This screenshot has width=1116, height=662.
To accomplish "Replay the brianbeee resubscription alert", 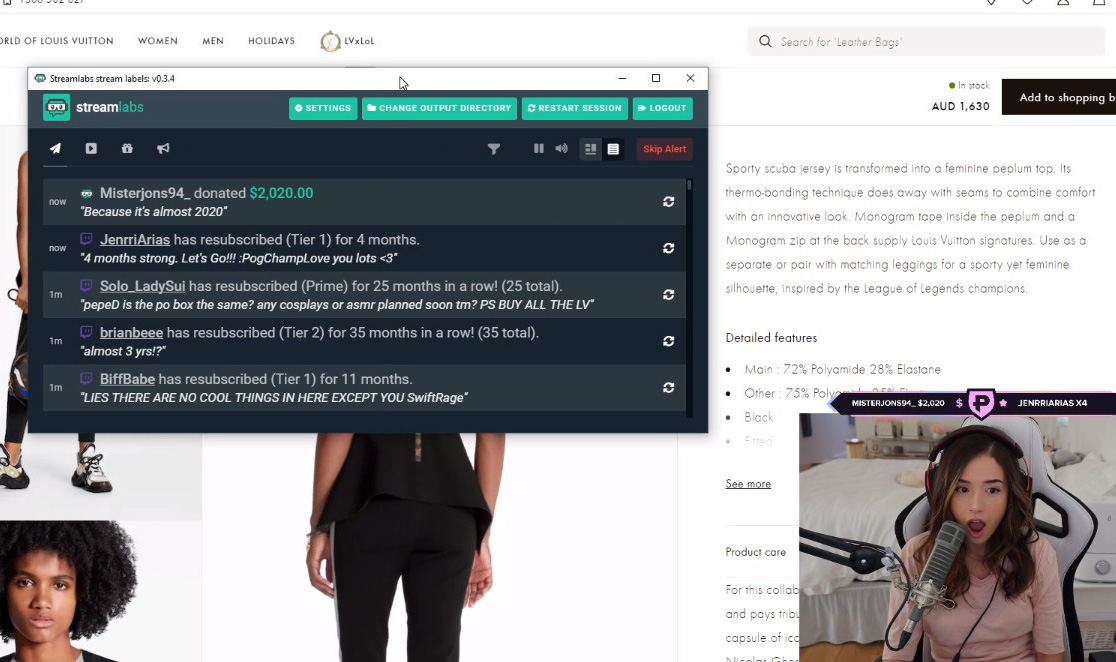I will tap(668, 341).
